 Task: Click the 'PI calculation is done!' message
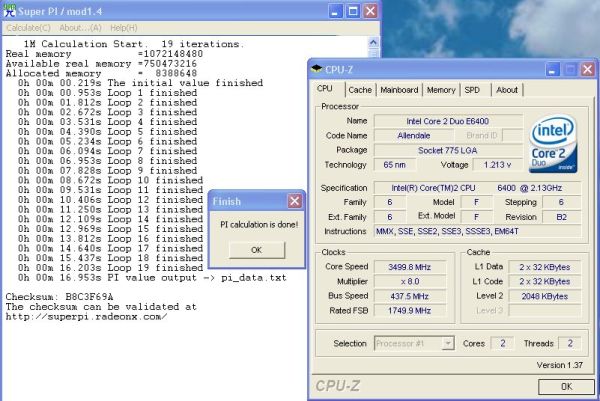(259, 225)
